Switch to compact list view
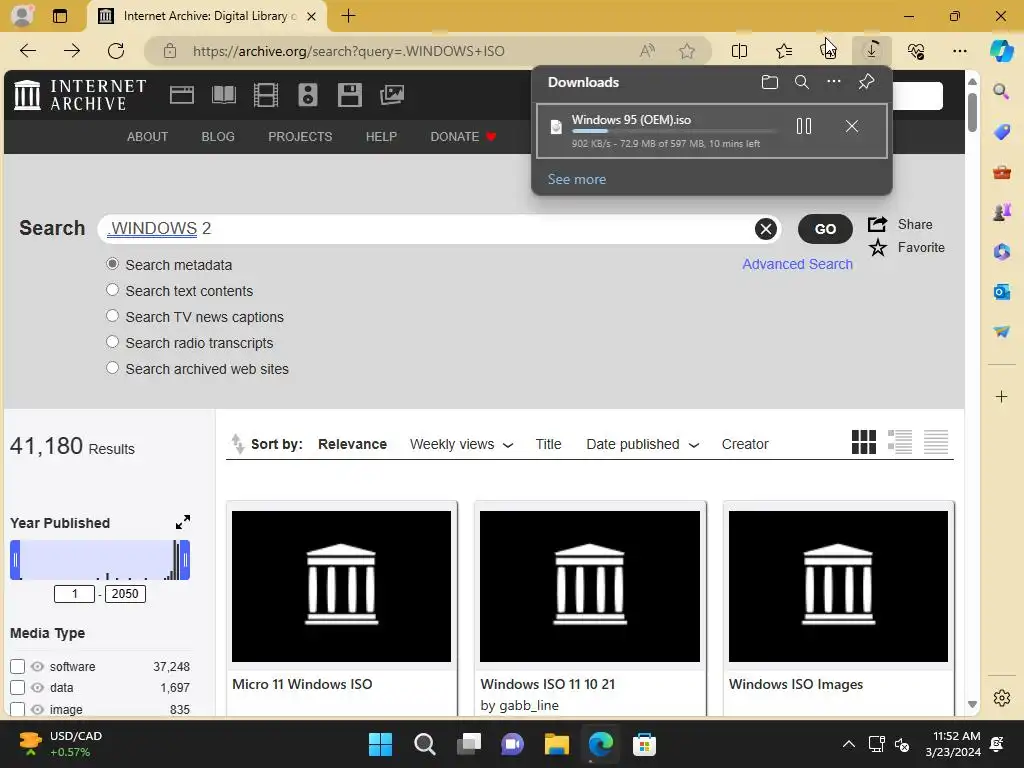The height and width of the screenshot is (768, 1024). (x=936, y=442)
